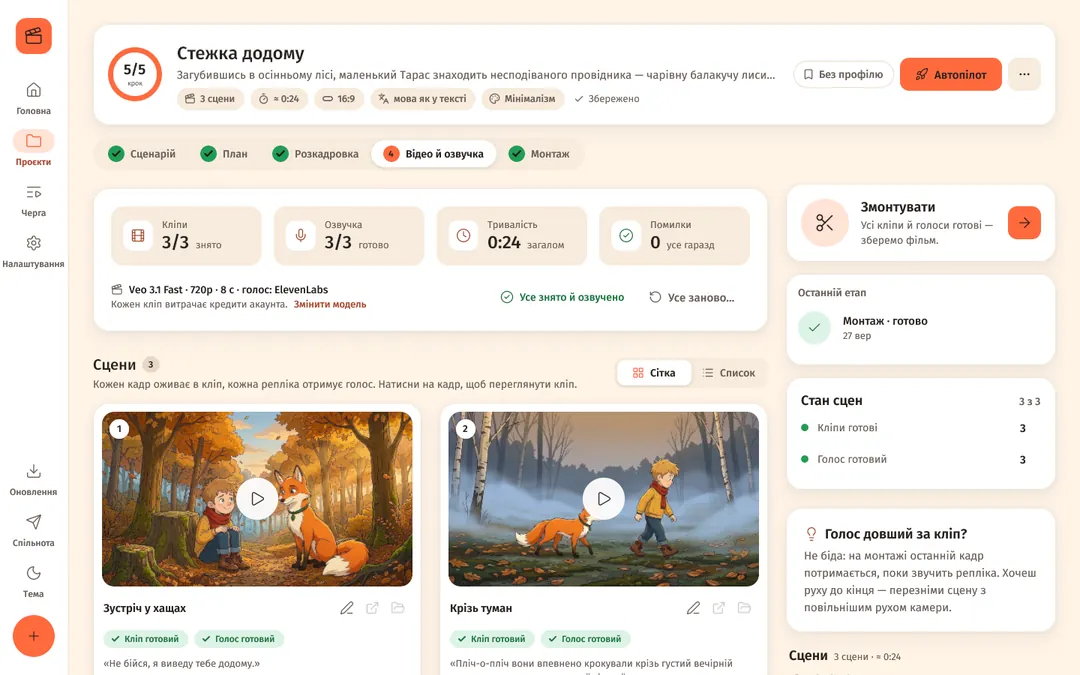Image resolution: width=1080 pixels, height=675 pixels.
Task: Open Крізь туман in external window
Action: (x=718, y=608)
